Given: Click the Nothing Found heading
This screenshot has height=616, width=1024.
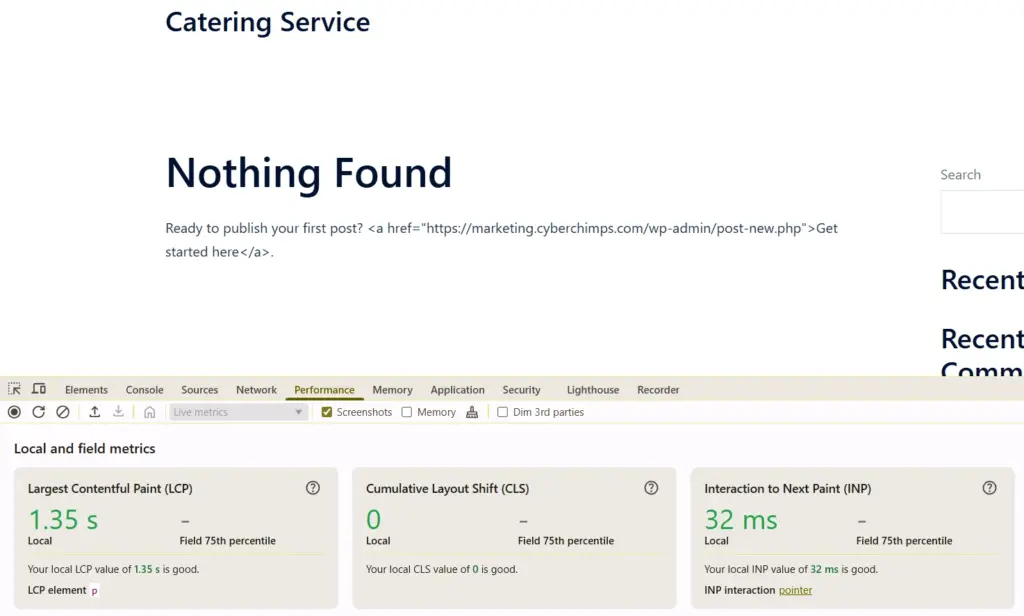Looking at the screenshot, I should (308, 172).
